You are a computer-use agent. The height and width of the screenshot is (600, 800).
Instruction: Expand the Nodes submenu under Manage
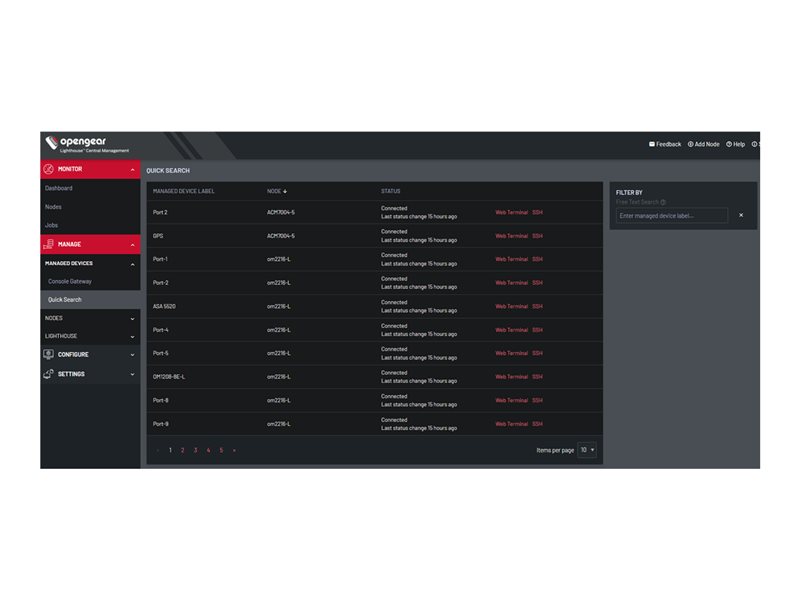[x=132, y=318]
